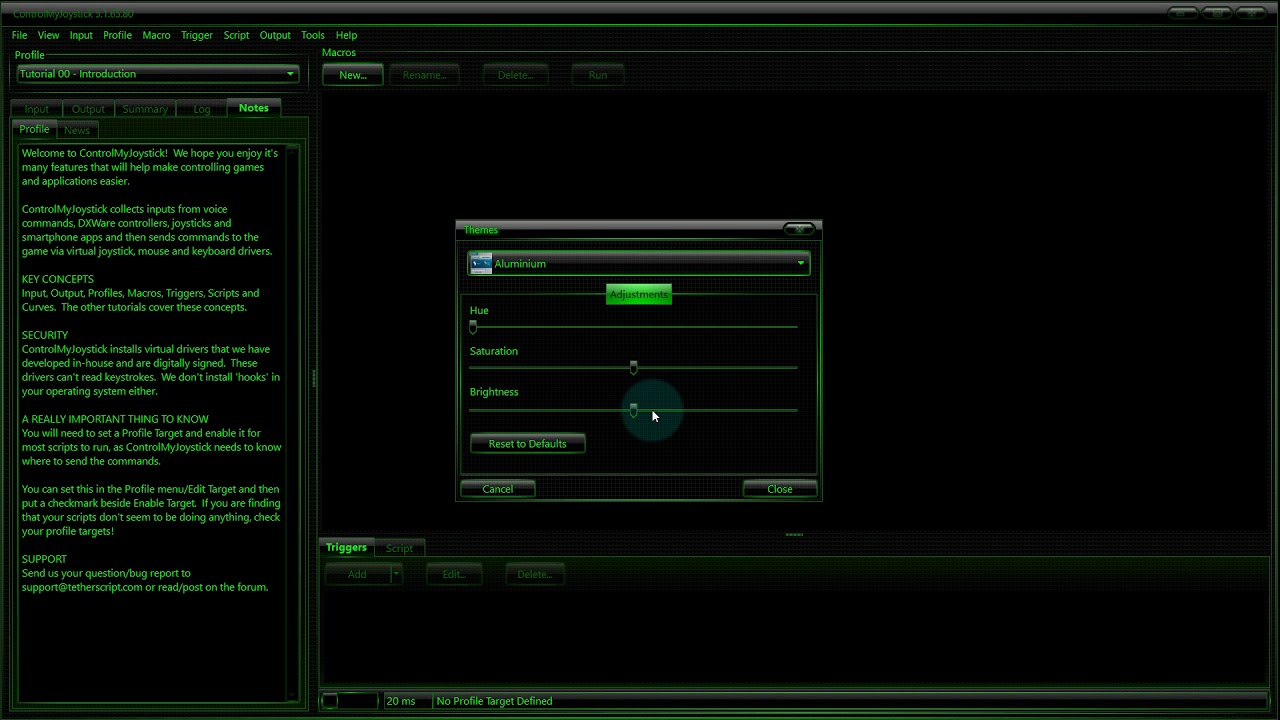
Task: Click the New... macro button
Action: click(x=353, y=75)
